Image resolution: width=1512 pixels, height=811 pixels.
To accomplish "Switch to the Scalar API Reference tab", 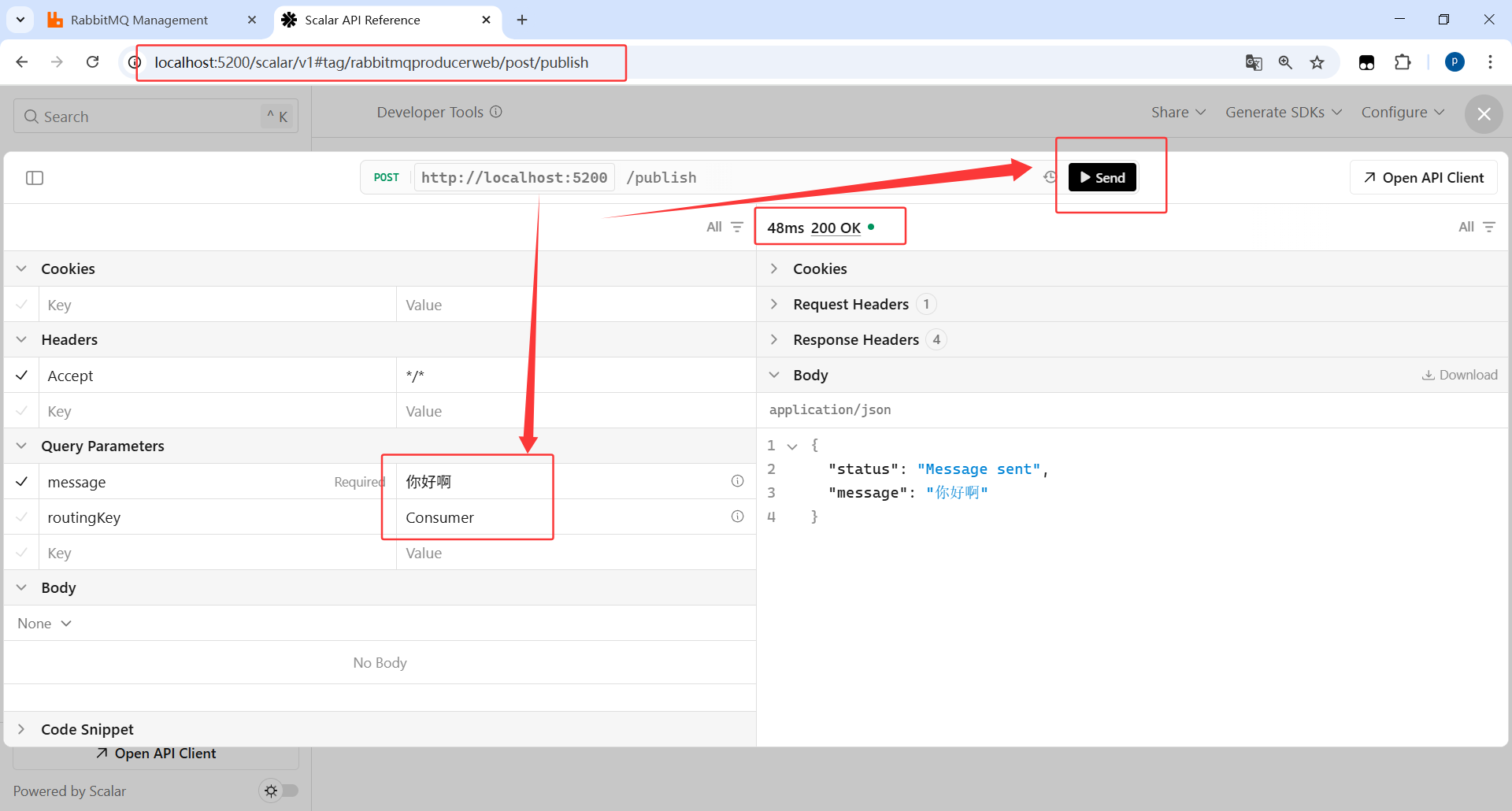I will pos(362,20).
